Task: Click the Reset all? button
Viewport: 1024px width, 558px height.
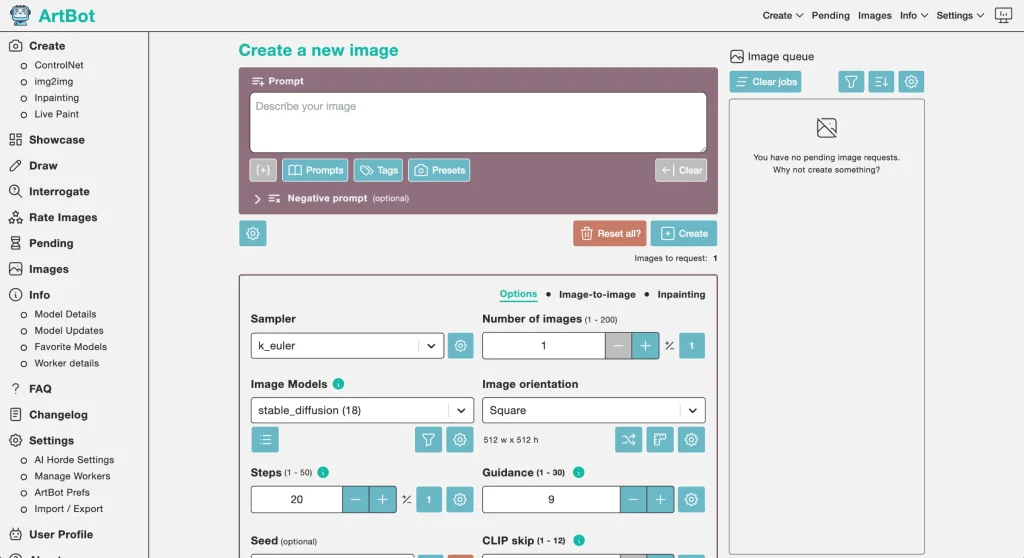Action: tap(610, 233)
